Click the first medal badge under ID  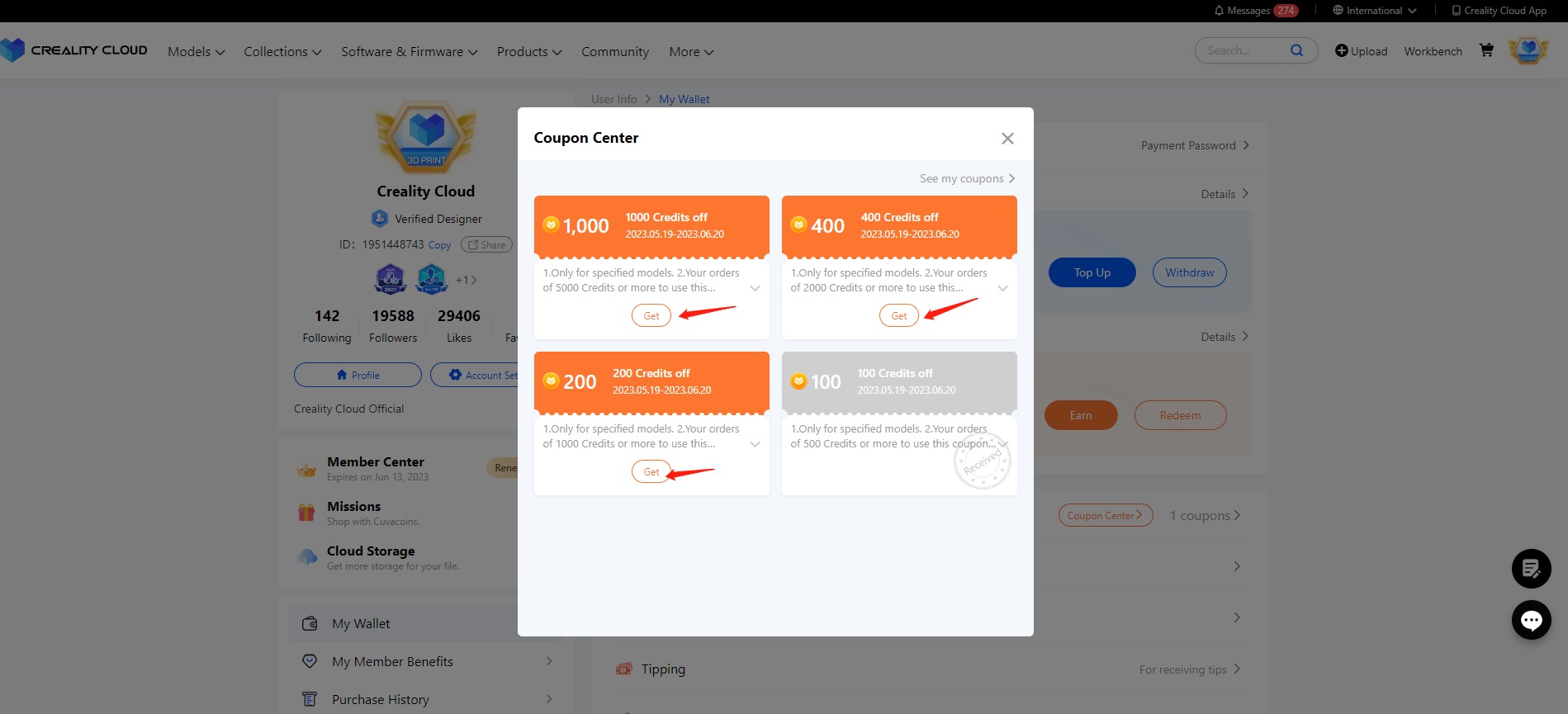point(391,279)
